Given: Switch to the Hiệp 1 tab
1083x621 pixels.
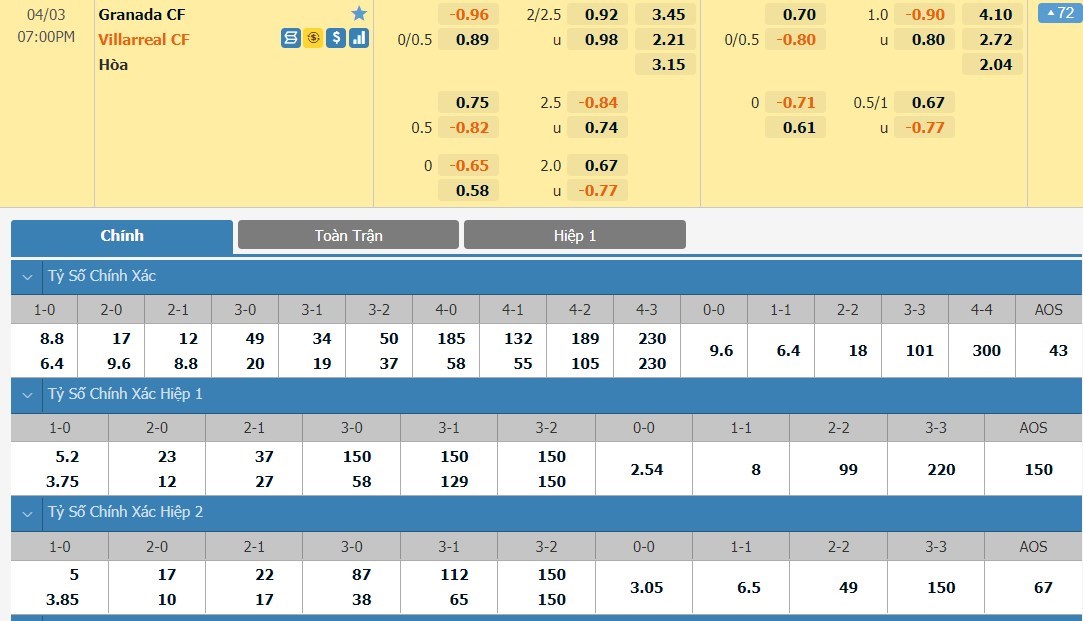Looking at the screenshot, I should (574, 235).
